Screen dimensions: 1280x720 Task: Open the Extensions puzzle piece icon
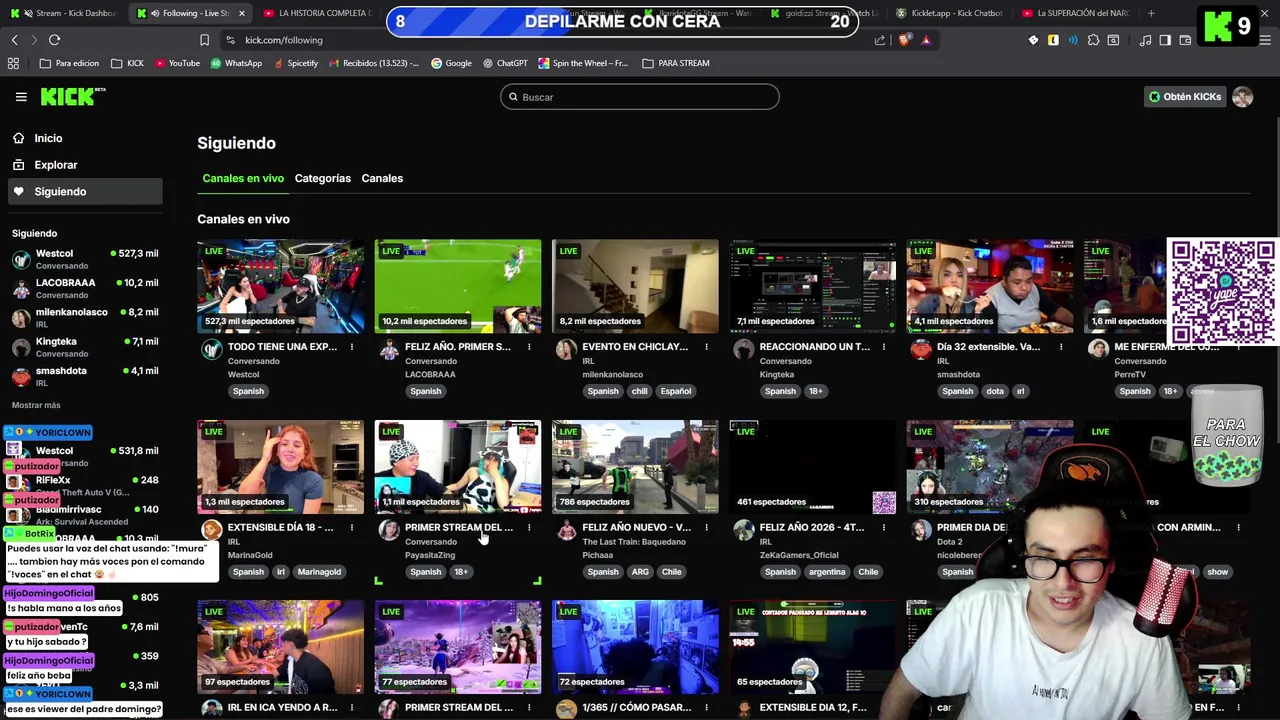pyautogui.click(x=1093, y=40)
